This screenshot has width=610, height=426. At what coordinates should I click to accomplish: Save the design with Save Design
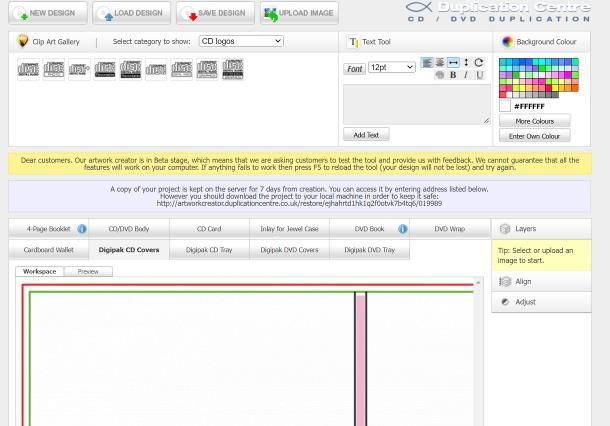(x=215, y=13)
